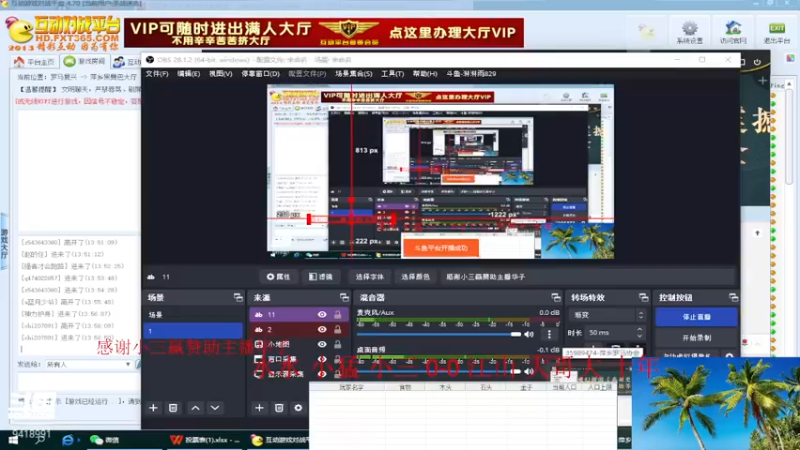
Task: Toggle visibility of 窗口采集 source
Action: click(x=322, y=359)
